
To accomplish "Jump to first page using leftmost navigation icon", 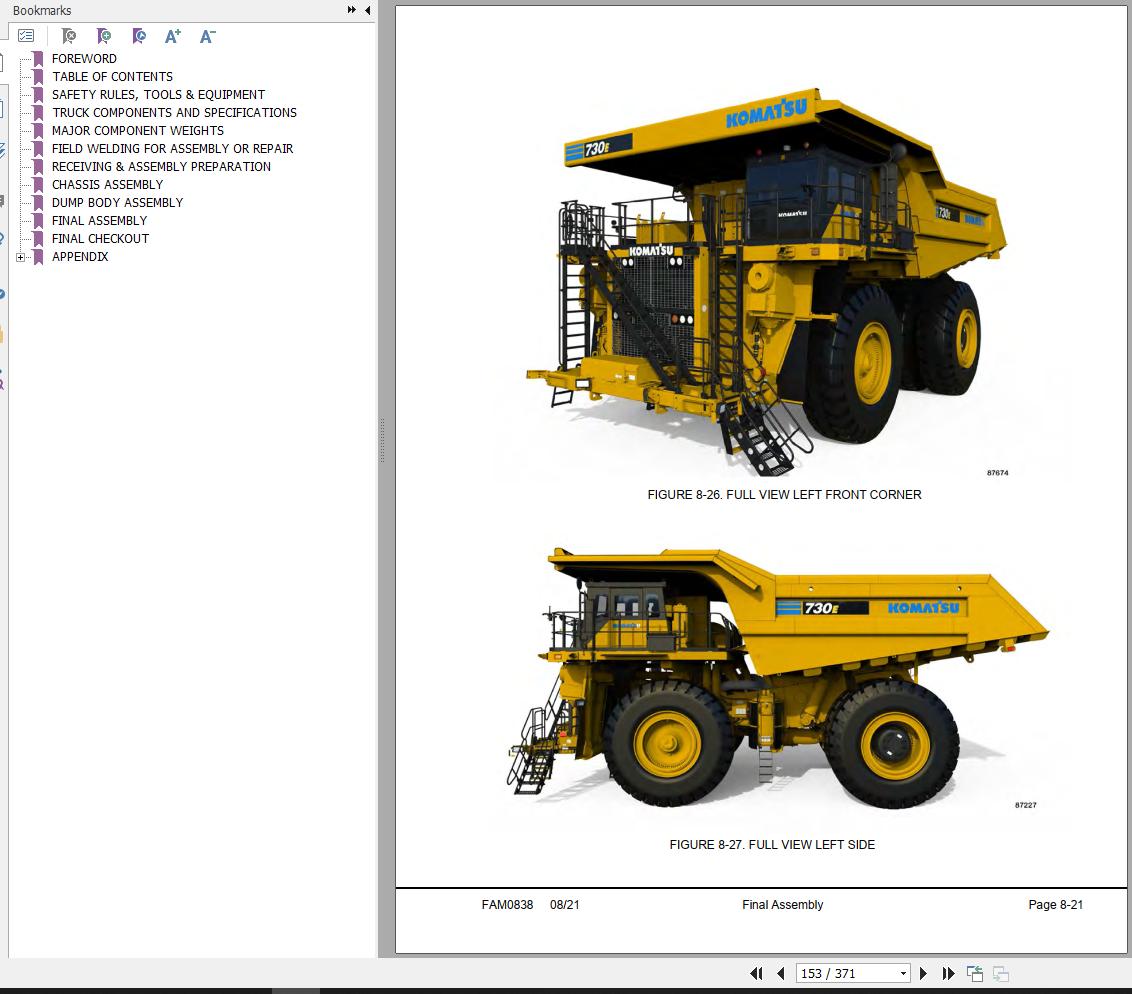I will pyautogui.click(x=756, y=973).
